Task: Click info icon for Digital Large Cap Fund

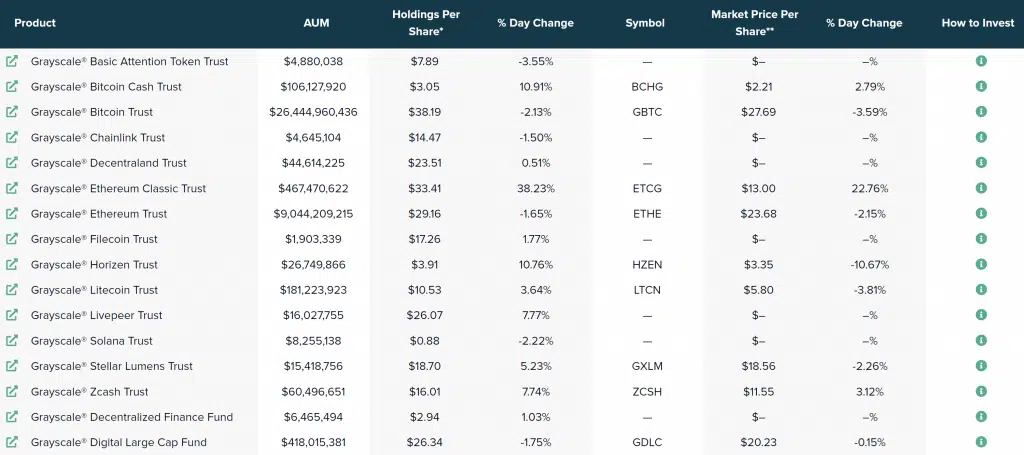Action: pyautogui.click(x=981, y=442)
